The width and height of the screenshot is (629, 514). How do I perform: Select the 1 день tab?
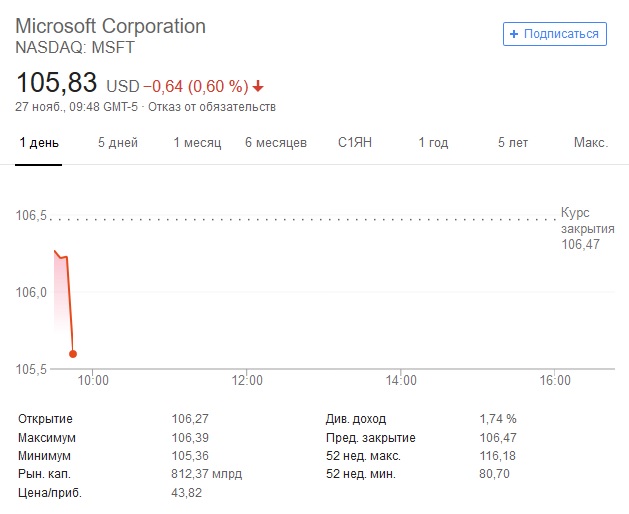tap(39, 142)
